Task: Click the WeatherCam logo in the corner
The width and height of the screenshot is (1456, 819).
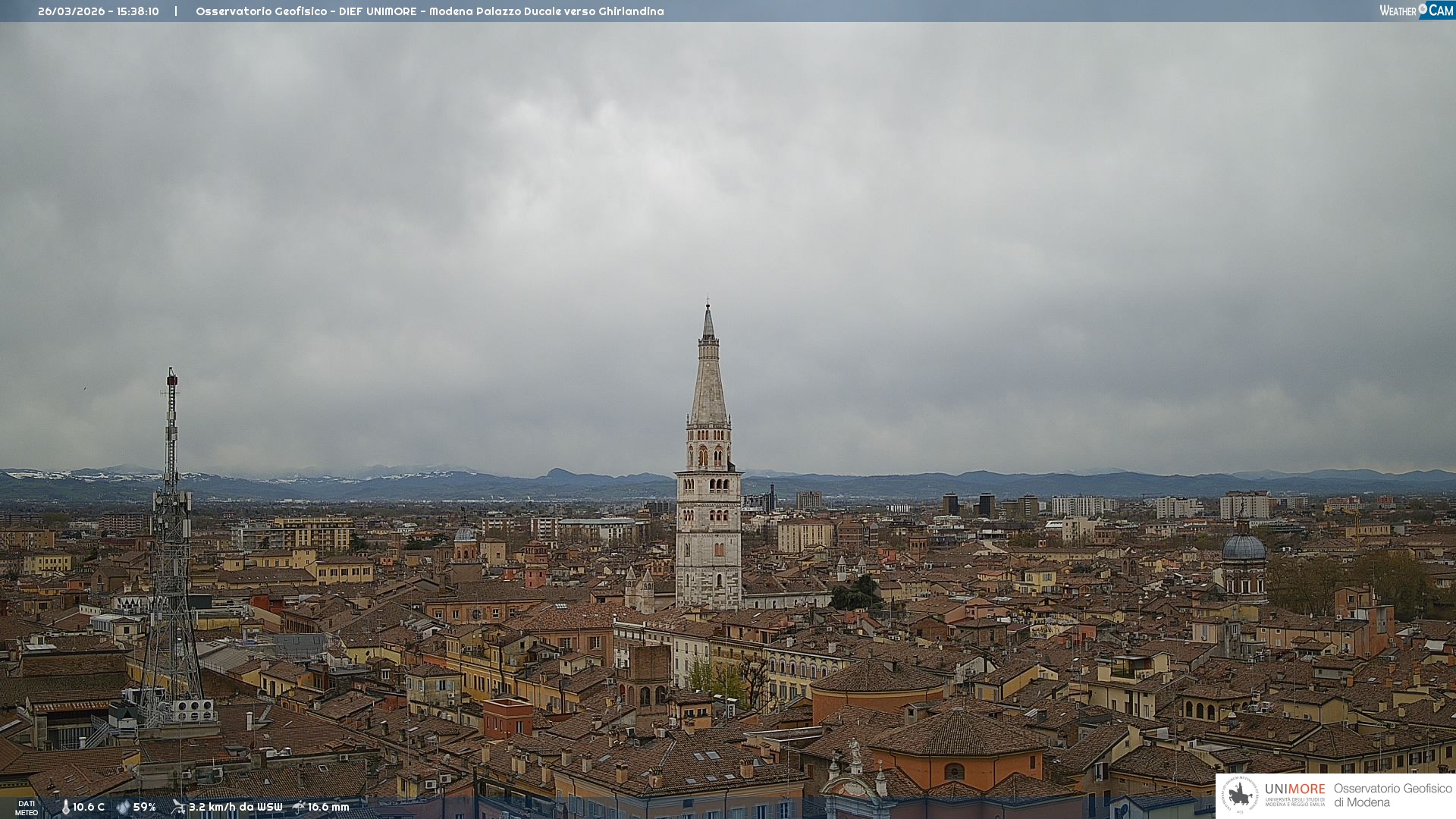Action: (x=1416, y=10)
